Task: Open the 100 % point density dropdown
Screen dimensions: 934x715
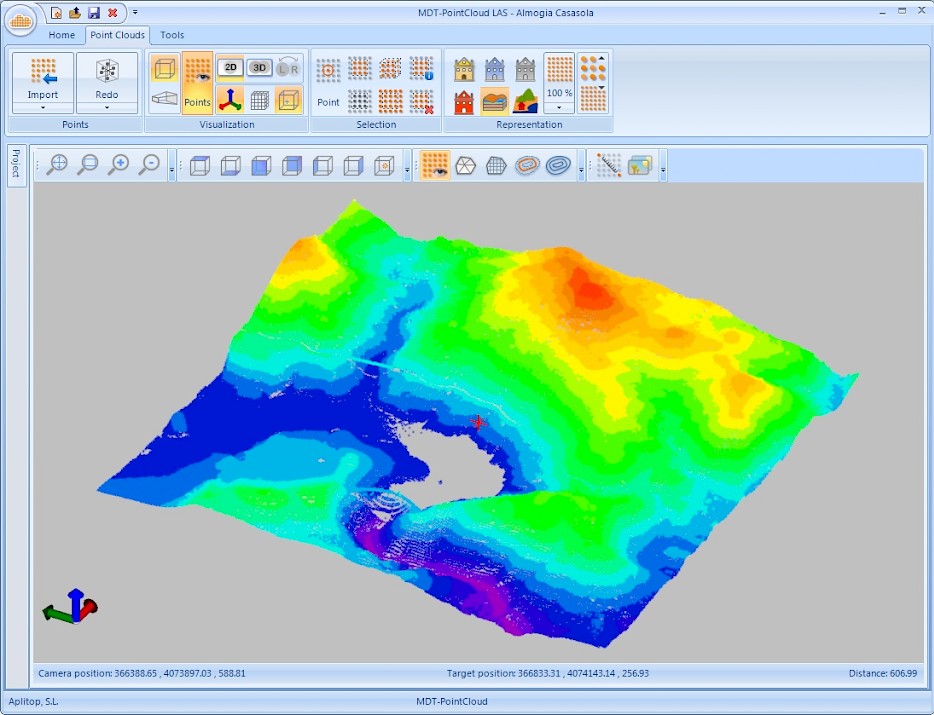Action: (x=559, y=106)
